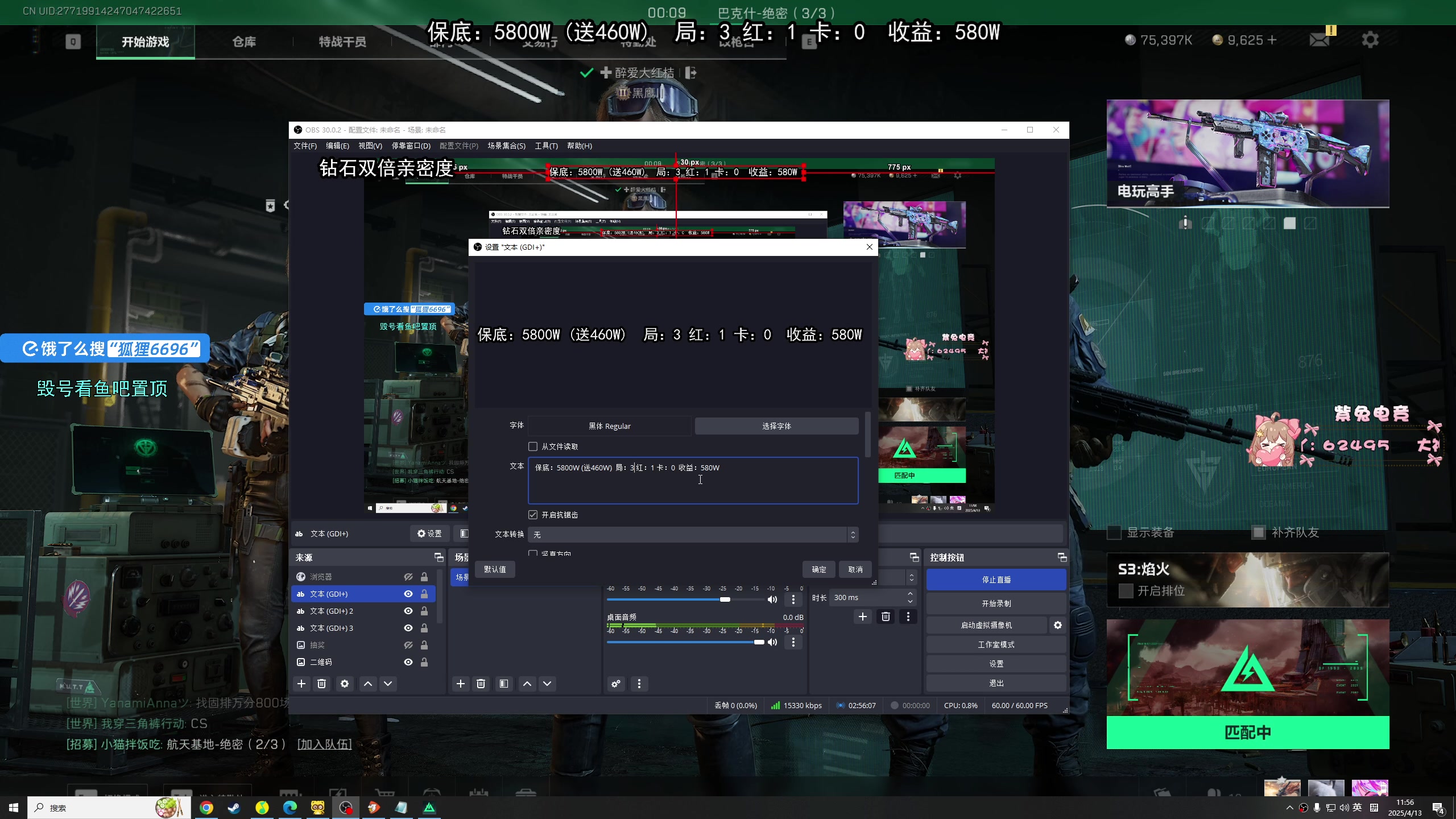Open the transition type dropdown arrows
Screen dimensions: 1456x819
(911, 577)
